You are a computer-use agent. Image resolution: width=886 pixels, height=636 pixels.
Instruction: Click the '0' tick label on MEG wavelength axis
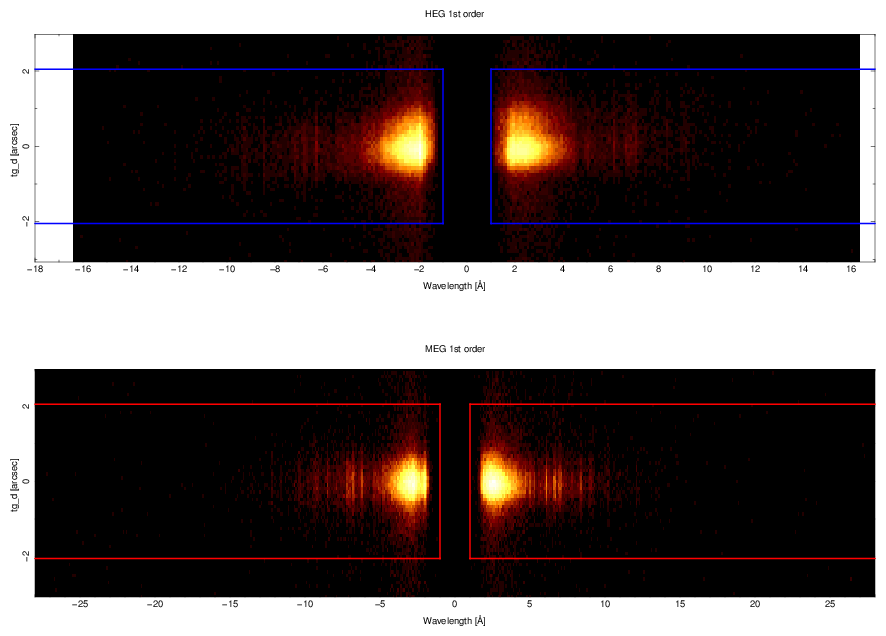point(455,604)
